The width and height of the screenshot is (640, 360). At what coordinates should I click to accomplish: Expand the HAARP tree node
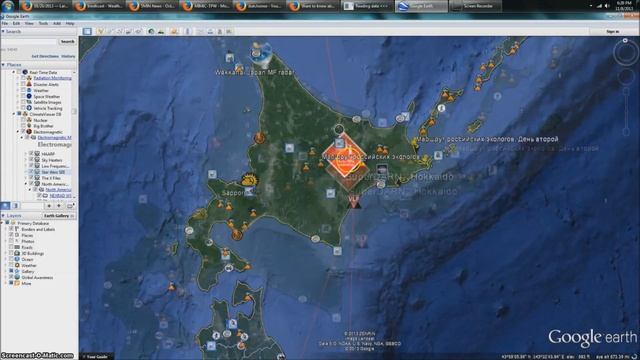[26, 154]
